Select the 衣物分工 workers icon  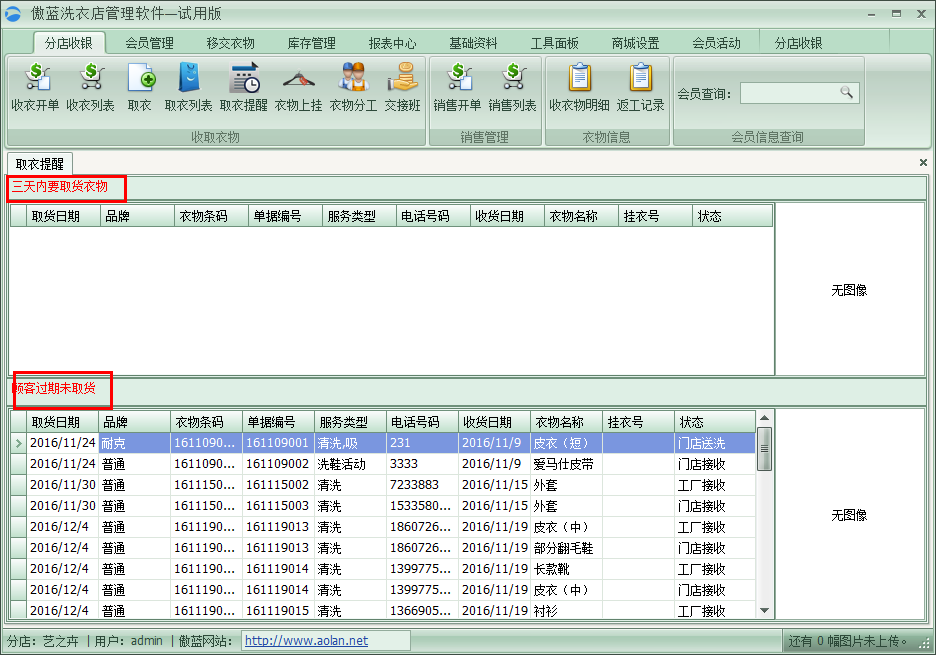click(x=353, y=86)
